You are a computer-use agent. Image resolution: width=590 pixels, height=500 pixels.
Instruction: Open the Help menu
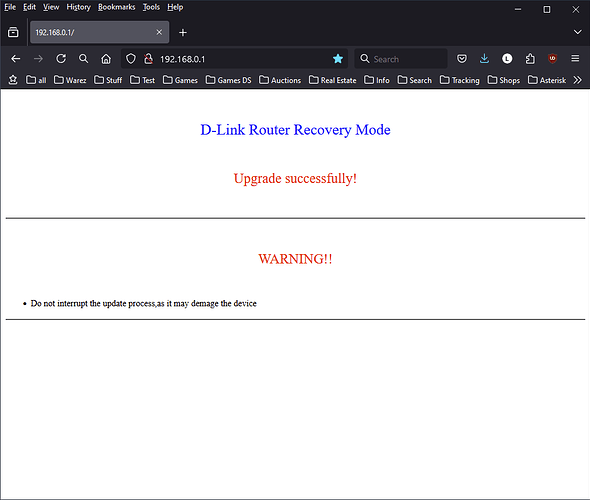point(175,7)
